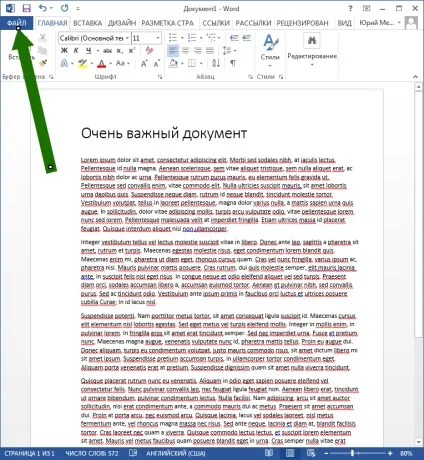
Task: Switch to read mode view icon
Action: click(269, 453)
